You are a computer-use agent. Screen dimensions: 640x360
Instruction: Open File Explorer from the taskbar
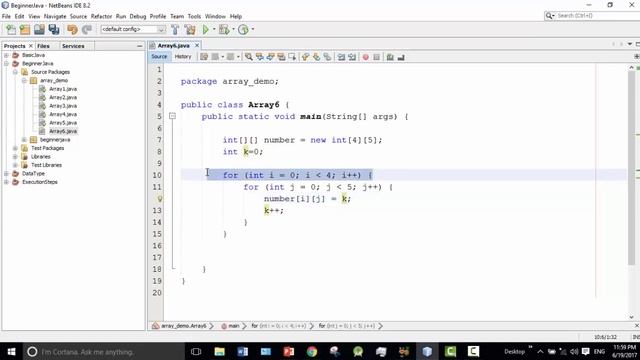[x=220, y=351]
